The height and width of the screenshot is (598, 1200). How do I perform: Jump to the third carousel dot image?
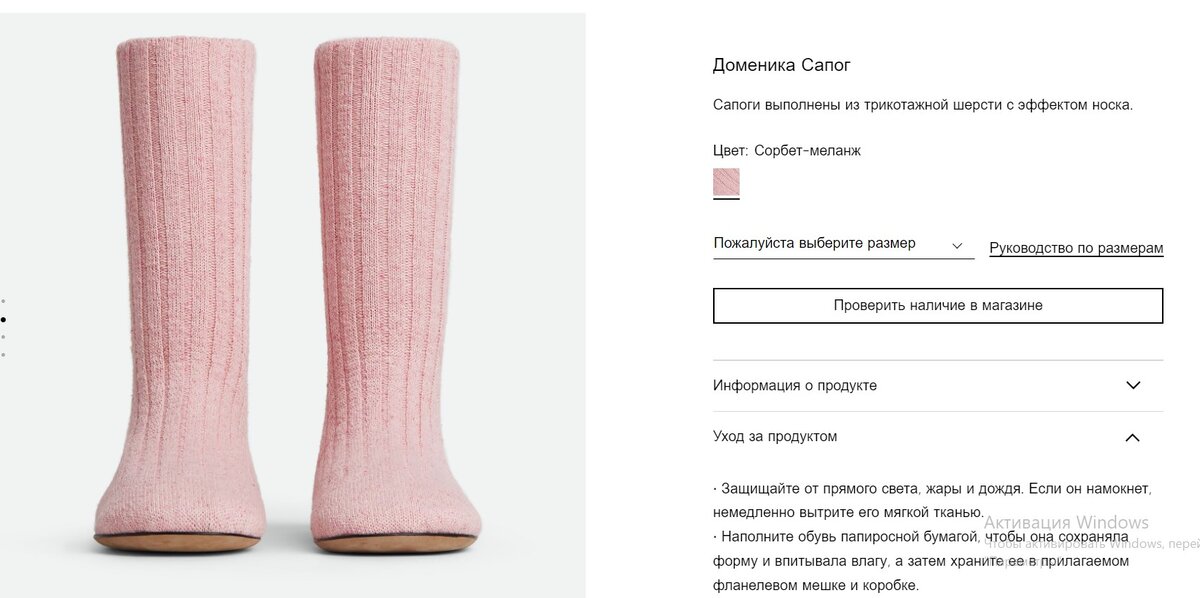coord(4,337)
